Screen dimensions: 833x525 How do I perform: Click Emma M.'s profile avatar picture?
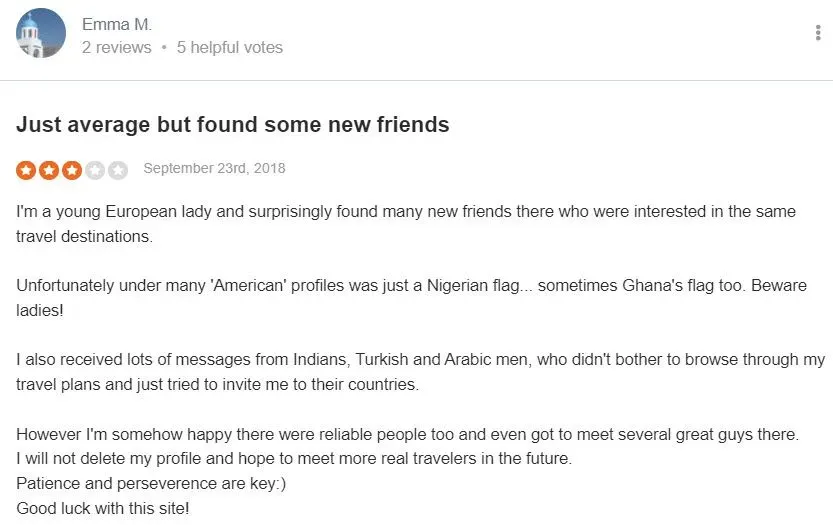point(41,34)
